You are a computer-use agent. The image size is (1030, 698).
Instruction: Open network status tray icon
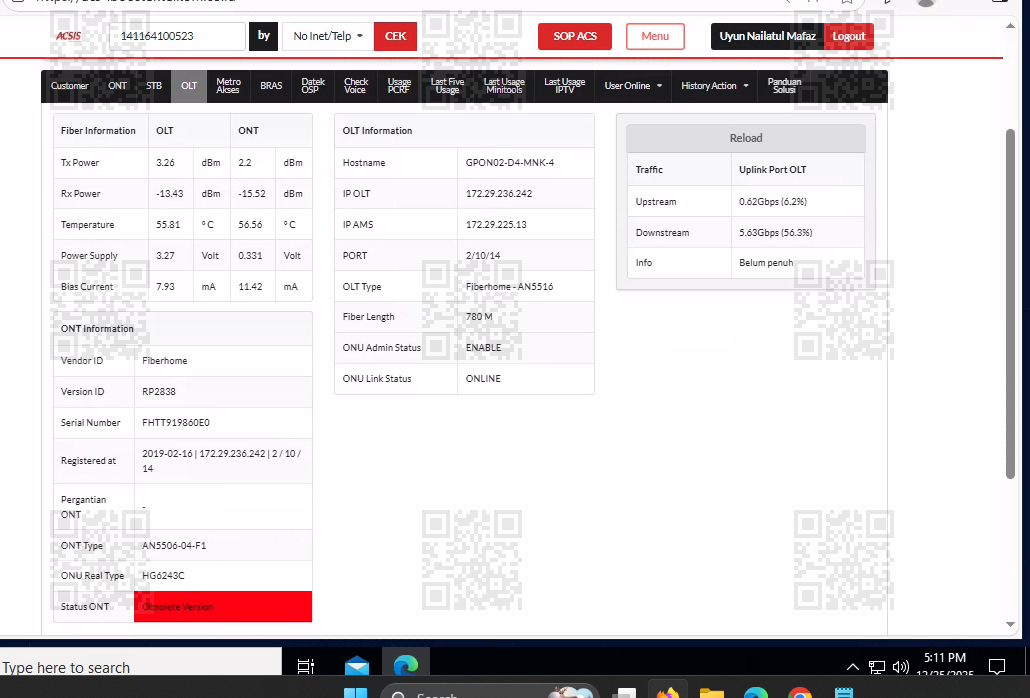(x=877, y=667)
